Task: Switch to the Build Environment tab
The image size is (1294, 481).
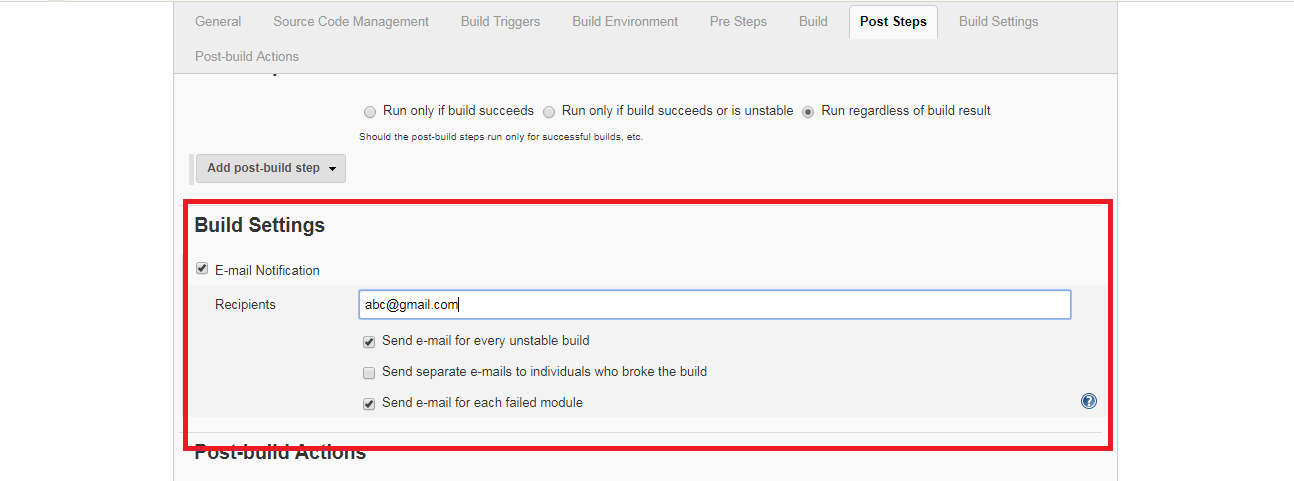Action: [625, 21]
